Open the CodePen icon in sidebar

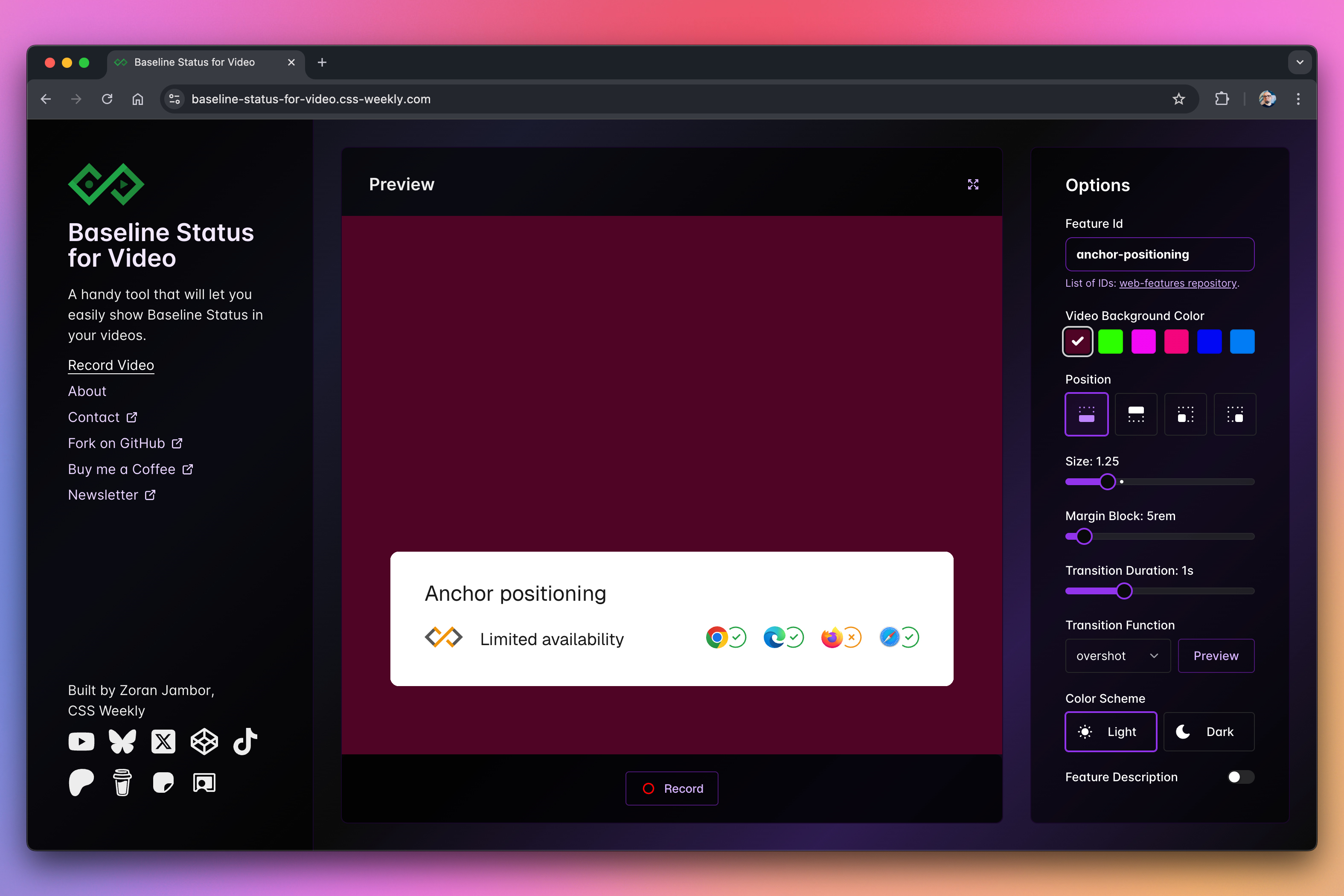(x=204, y=742)
